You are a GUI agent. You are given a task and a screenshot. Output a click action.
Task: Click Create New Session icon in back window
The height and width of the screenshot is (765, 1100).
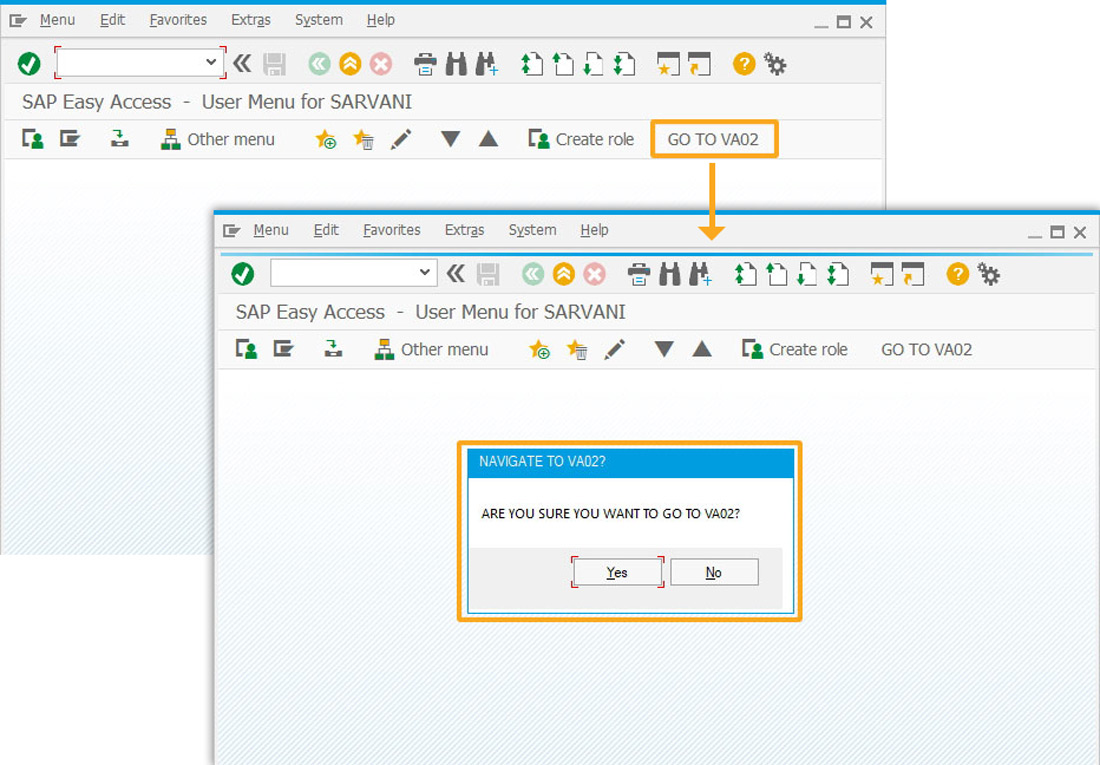coord(668,65)
